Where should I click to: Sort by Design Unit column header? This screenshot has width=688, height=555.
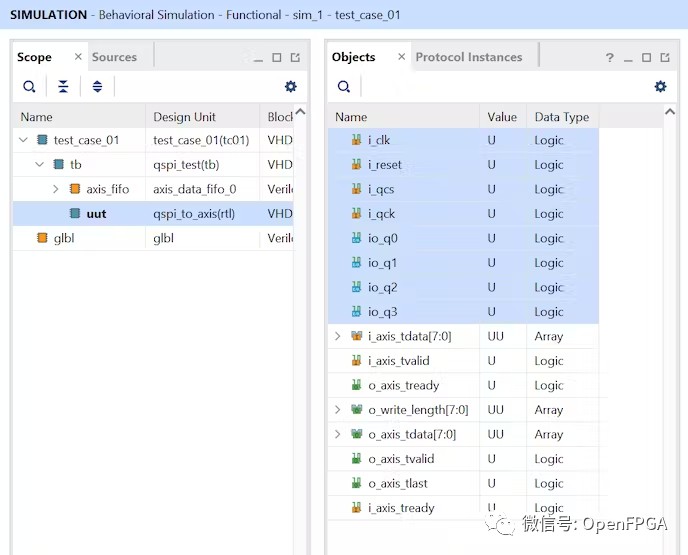click(x=202, y=117)
